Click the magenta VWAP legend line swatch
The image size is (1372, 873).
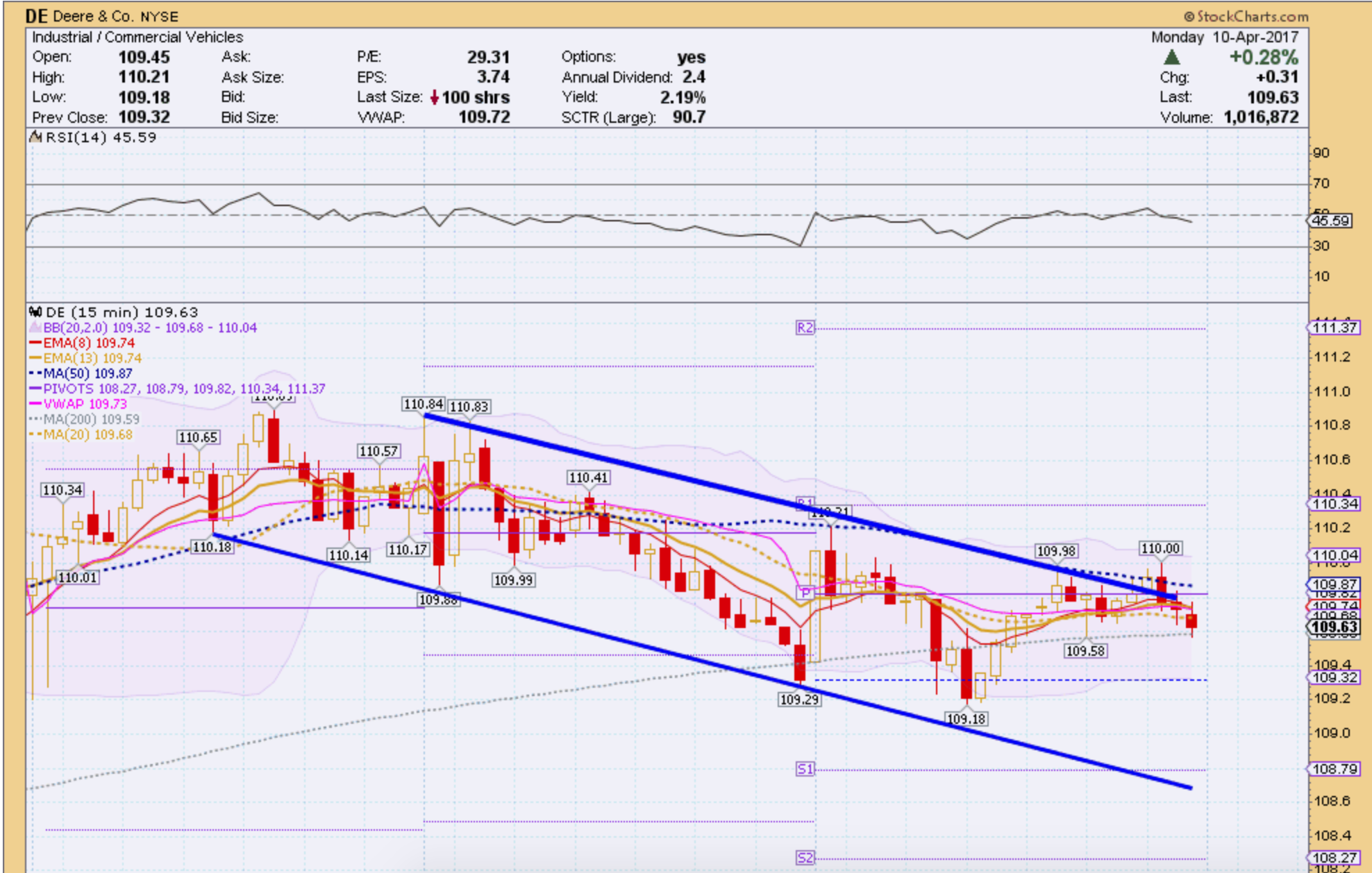[35, 404]
